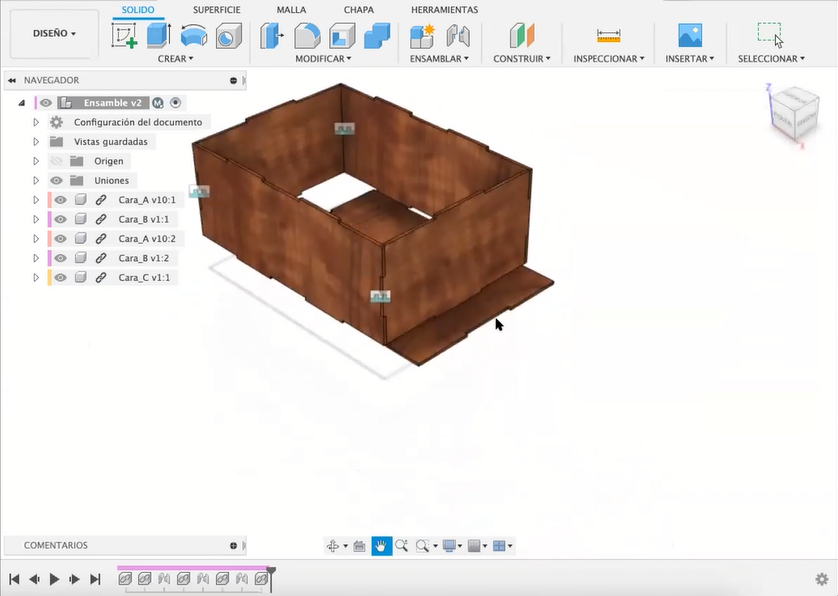The width and height of the screenshot is (838, 596).
Task: Click joint glyph on back wall
Action: tap(344, 129)
